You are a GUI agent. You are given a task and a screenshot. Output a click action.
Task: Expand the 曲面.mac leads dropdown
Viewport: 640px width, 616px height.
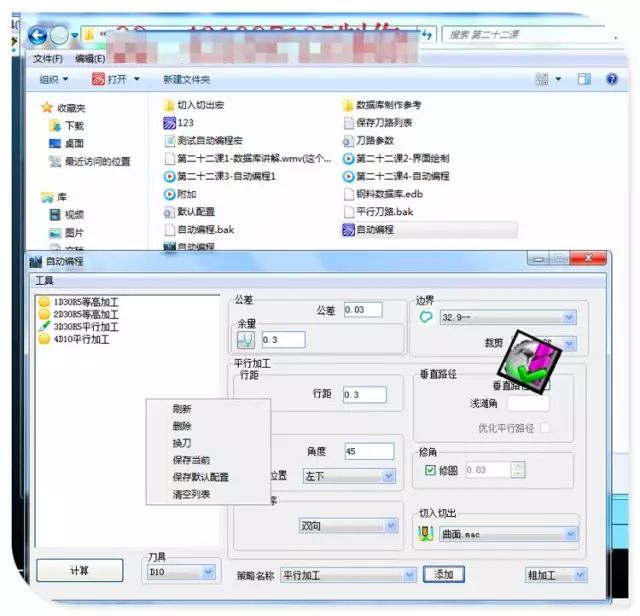click(570, 534)
